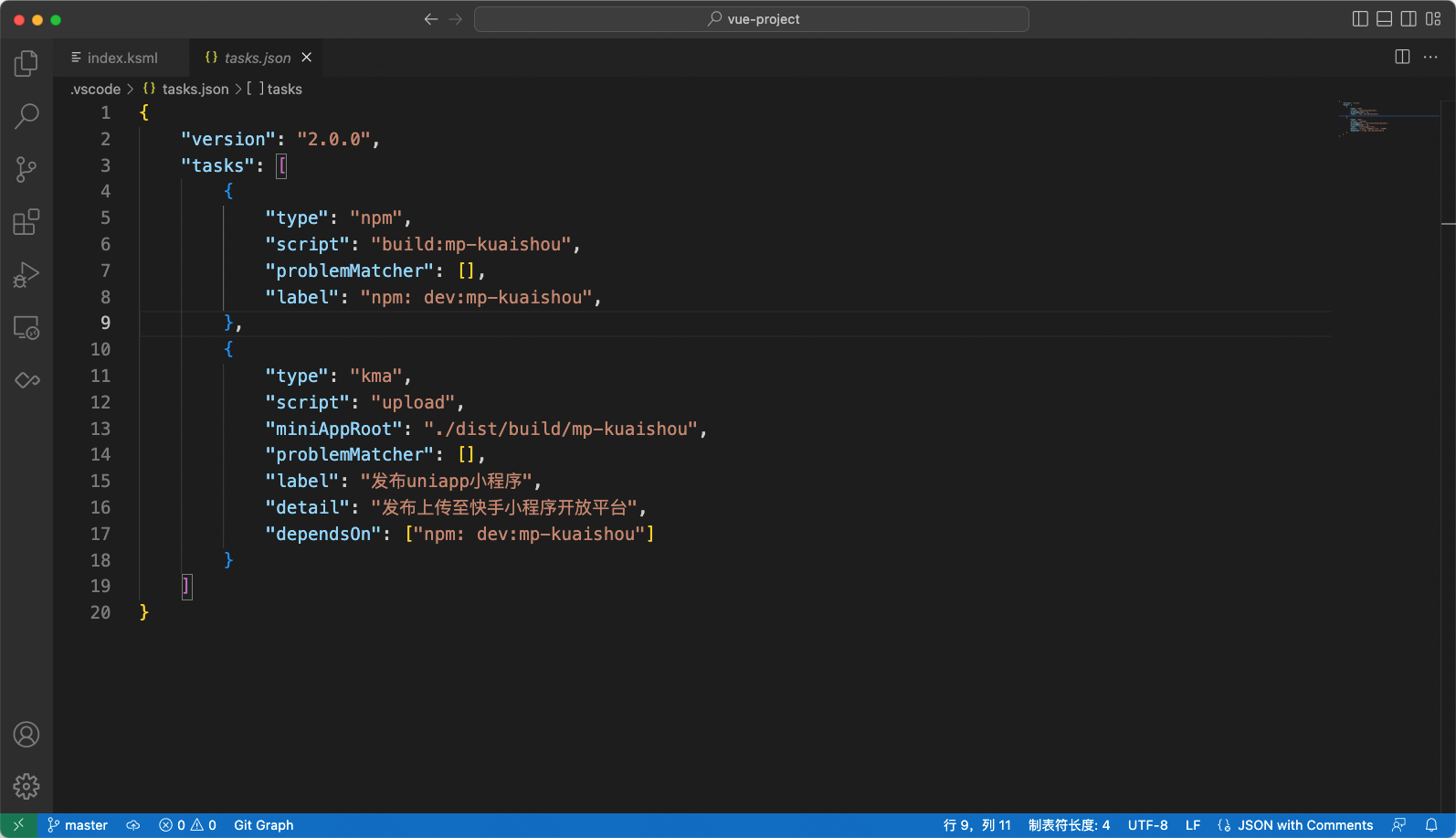The image size is (1456, 838).
Task: Open the Search view icon
Action: pos(26,116)
